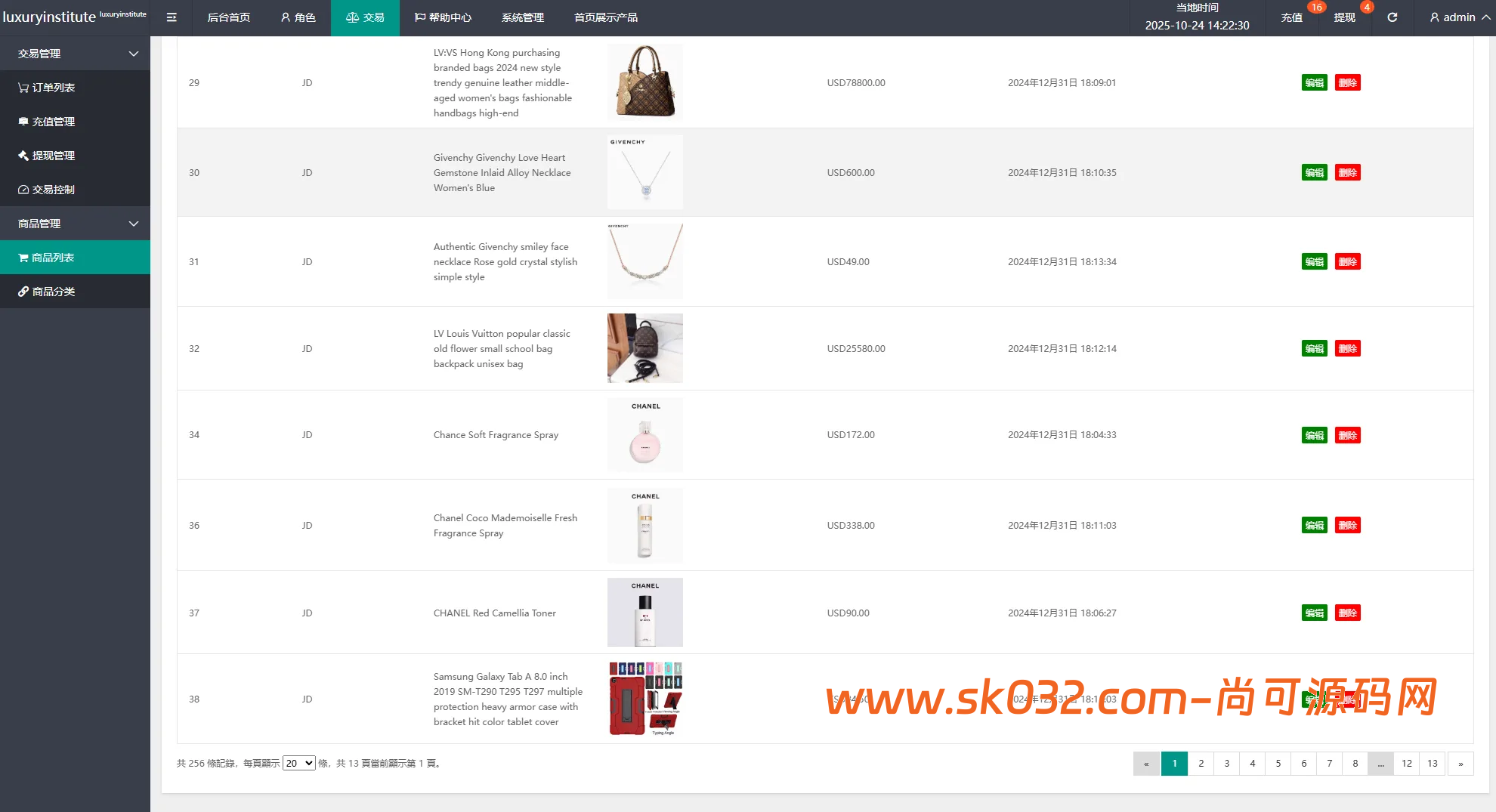Image resolution: width=1496 pixels, height=812 pixels.
Task: Go to withdrawal management sidebar item
Action: click(x=53, y=156)
